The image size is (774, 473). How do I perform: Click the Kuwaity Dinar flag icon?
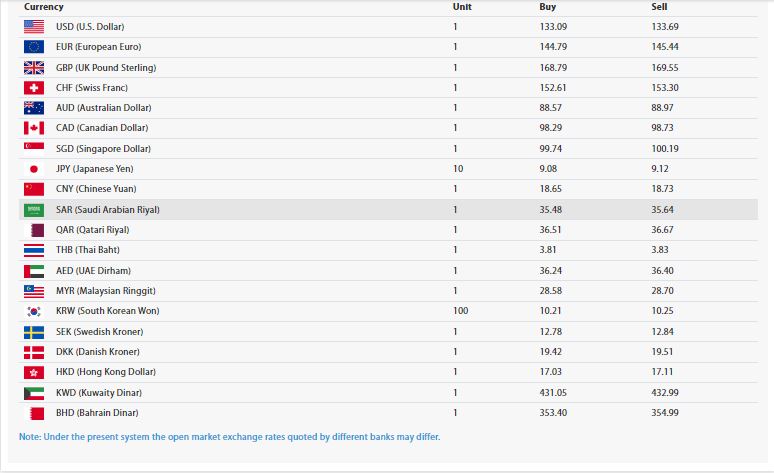tap(34, 393)
